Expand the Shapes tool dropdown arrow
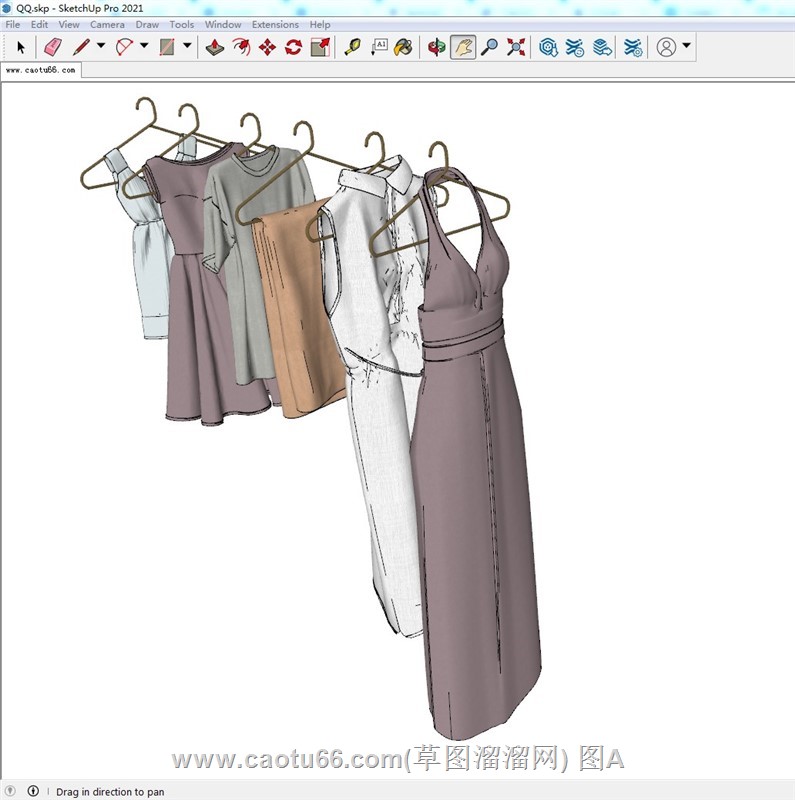This screenshot has width=795, height=800. pyautogui.click(x=187, y=45)
